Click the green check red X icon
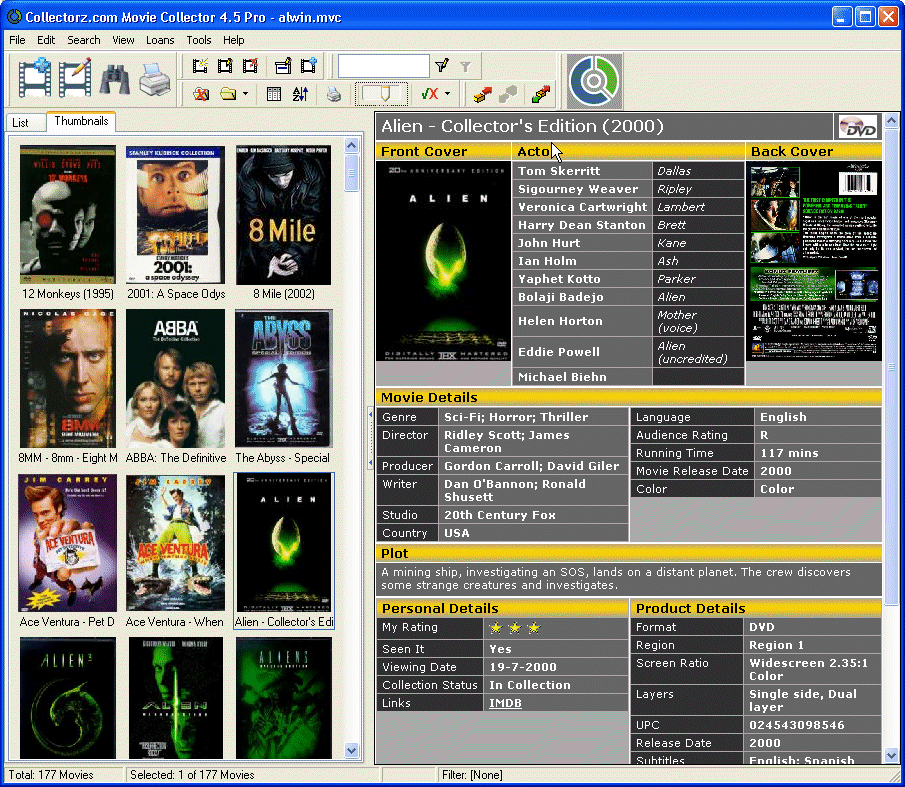This screenshot has width=905, height=787. click(430, 93)
